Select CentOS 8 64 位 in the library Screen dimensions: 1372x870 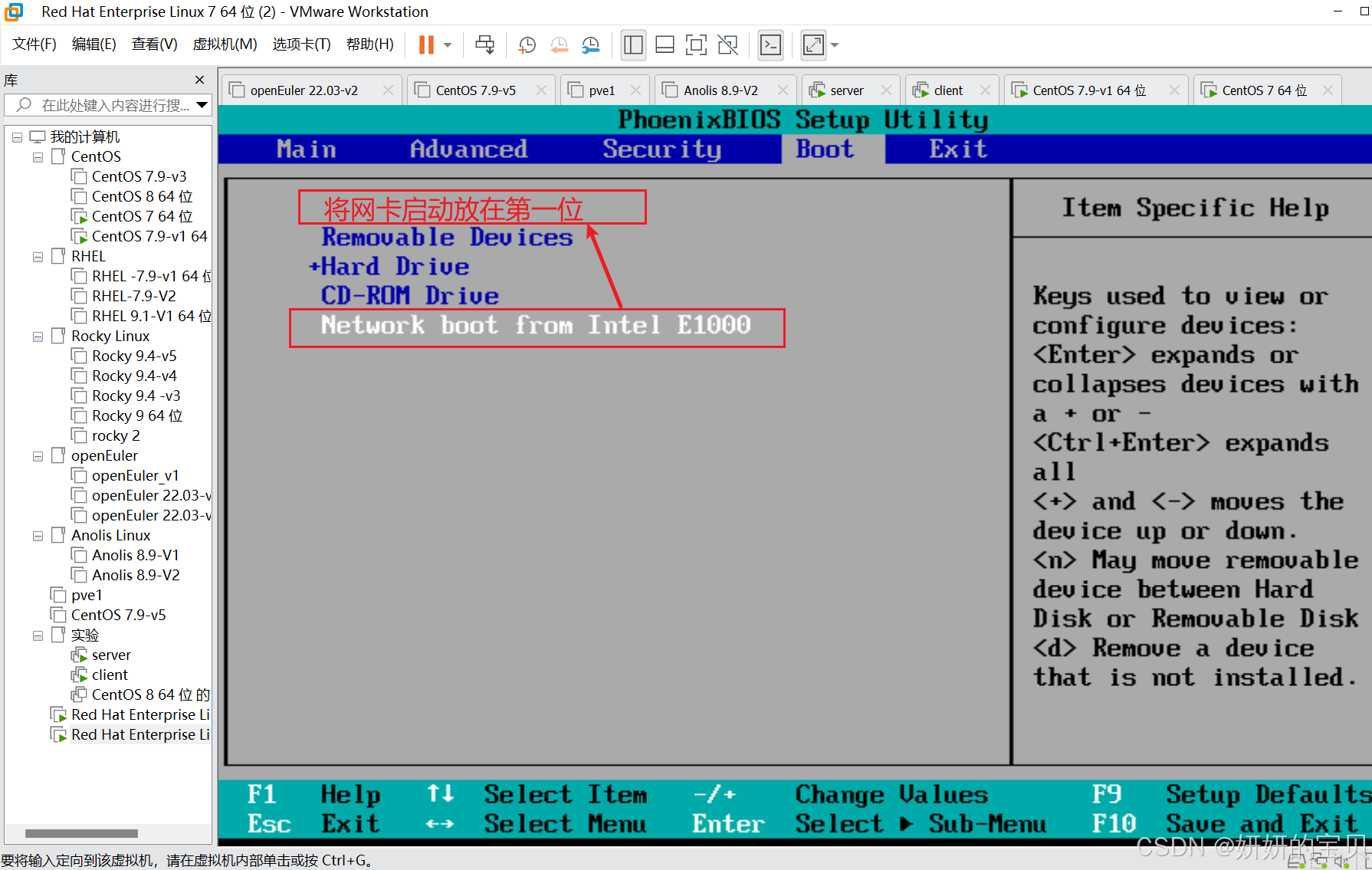142,196
